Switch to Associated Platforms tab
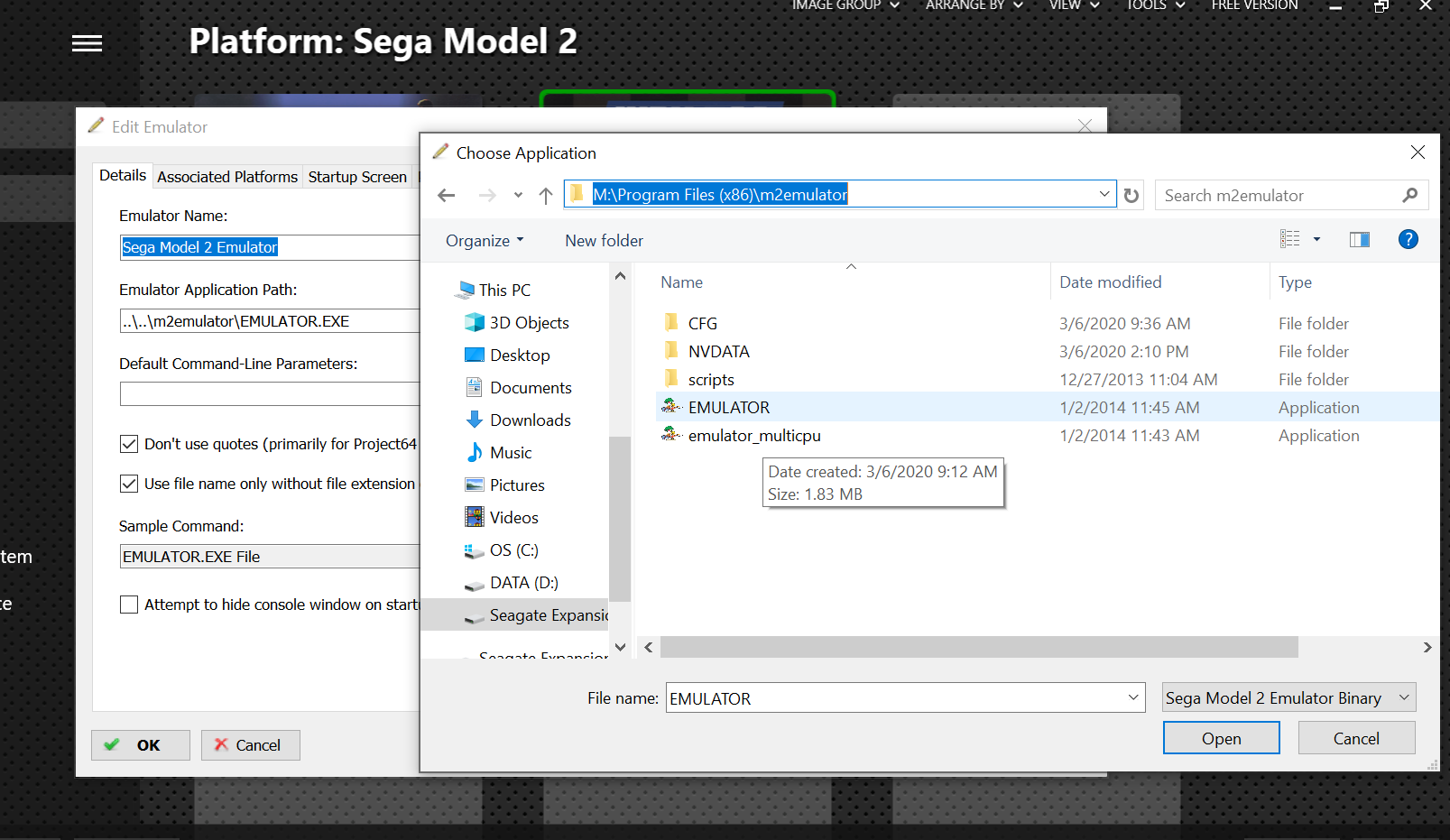 [226, 177]
